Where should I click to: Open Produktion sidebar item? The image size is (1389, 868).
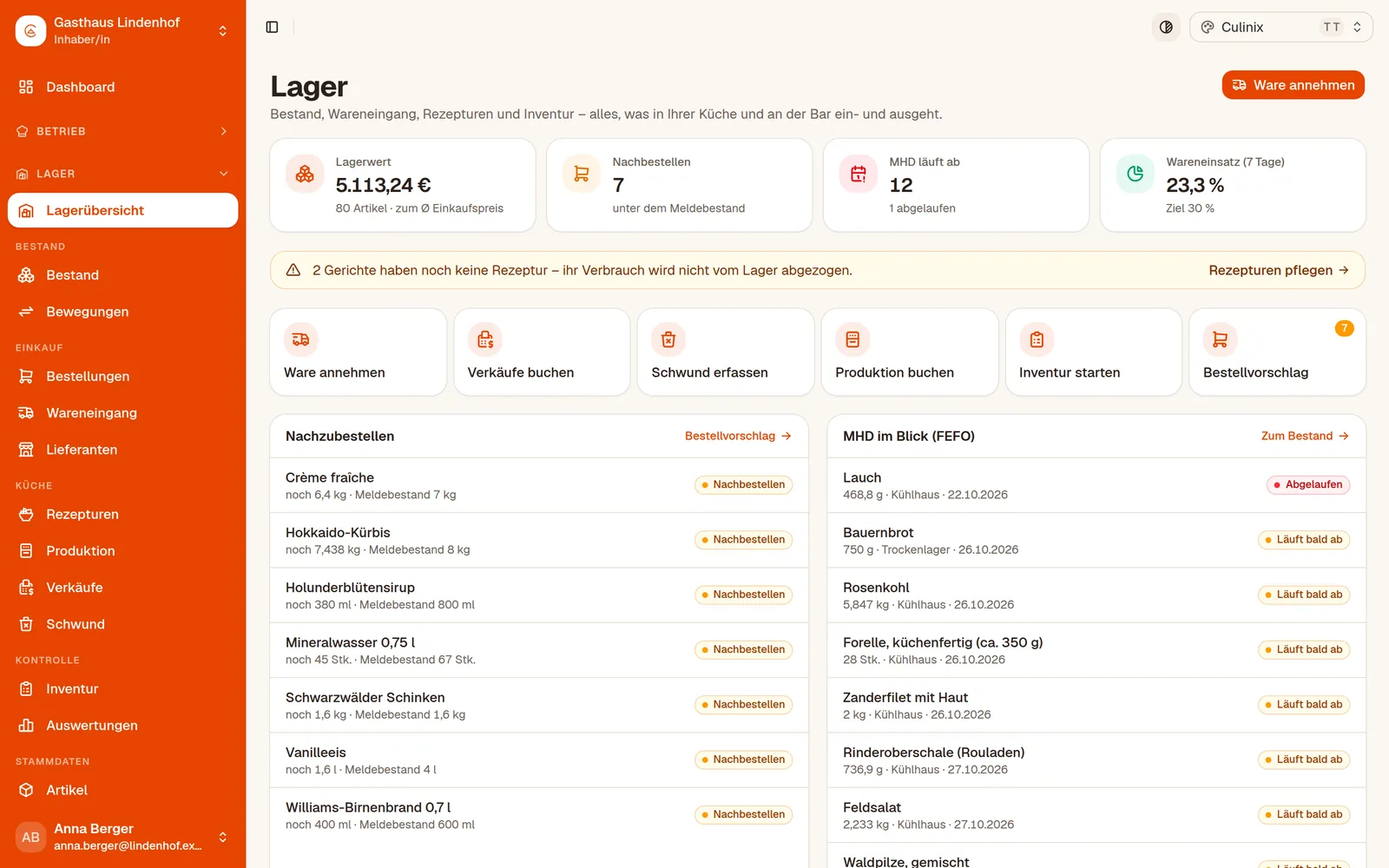pyautogui.click(x=122, y=551)
